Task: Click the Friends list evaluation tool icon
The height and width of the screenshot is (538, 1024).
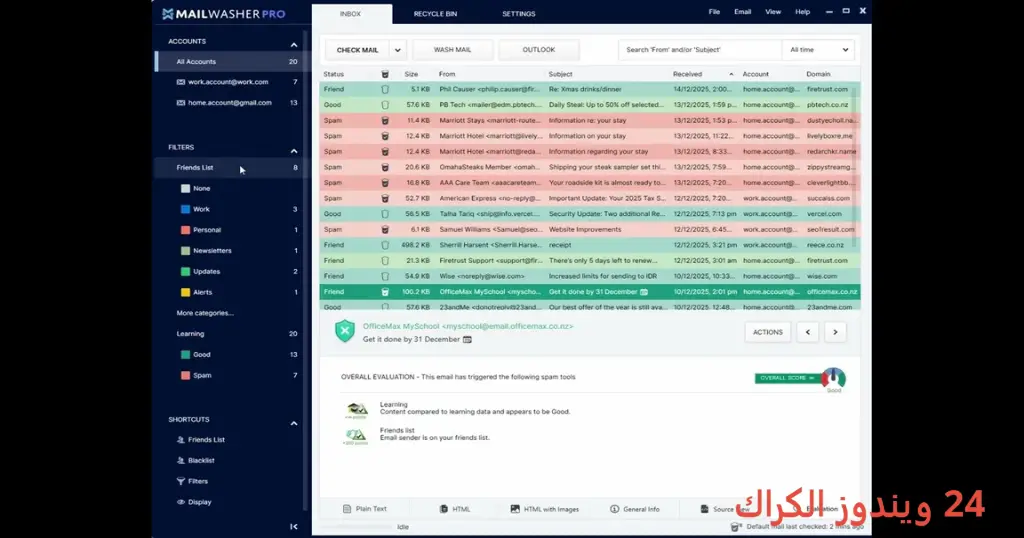Action: coord(356,436)
